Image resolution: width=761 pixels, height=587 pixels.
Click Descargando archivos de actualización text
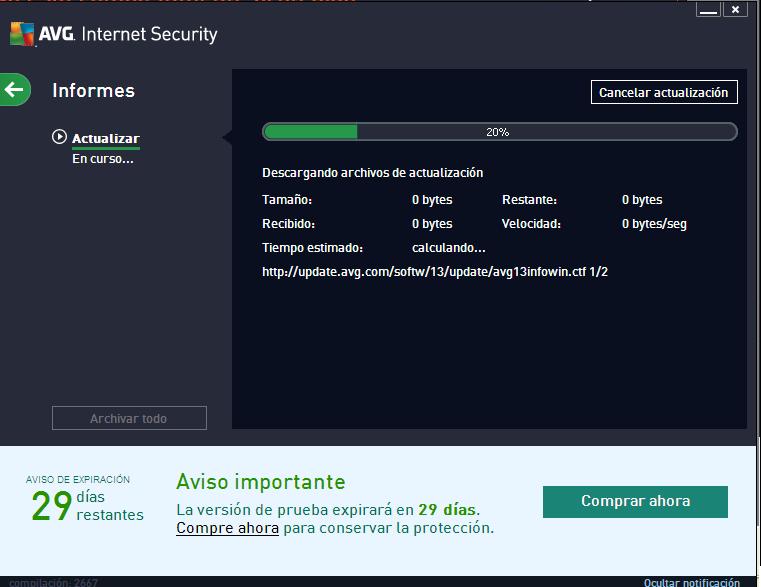373,173
